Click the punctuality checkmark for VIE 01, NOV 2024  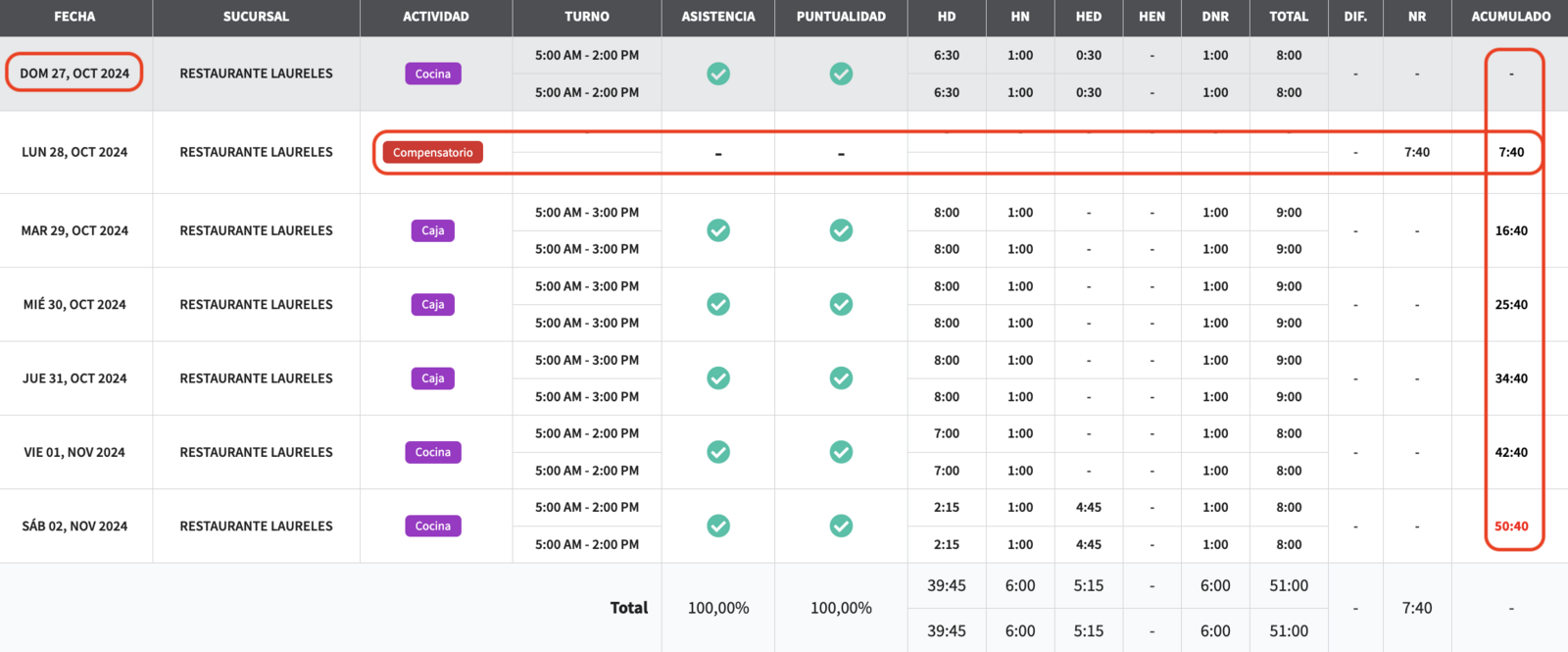(841, 452)
